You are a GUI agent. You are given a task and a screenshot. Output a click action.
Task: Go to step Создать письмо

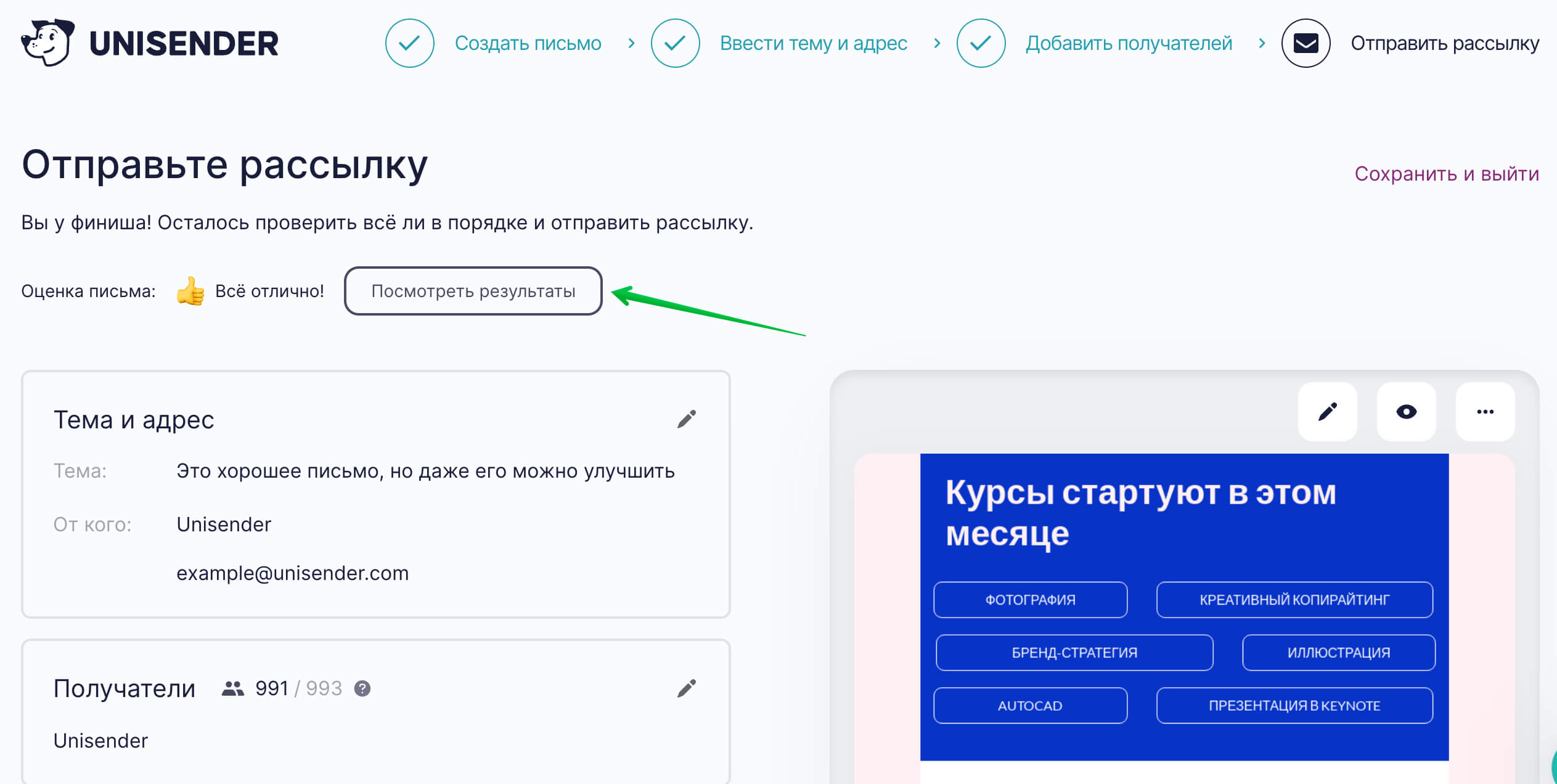[x=528, y=43]
